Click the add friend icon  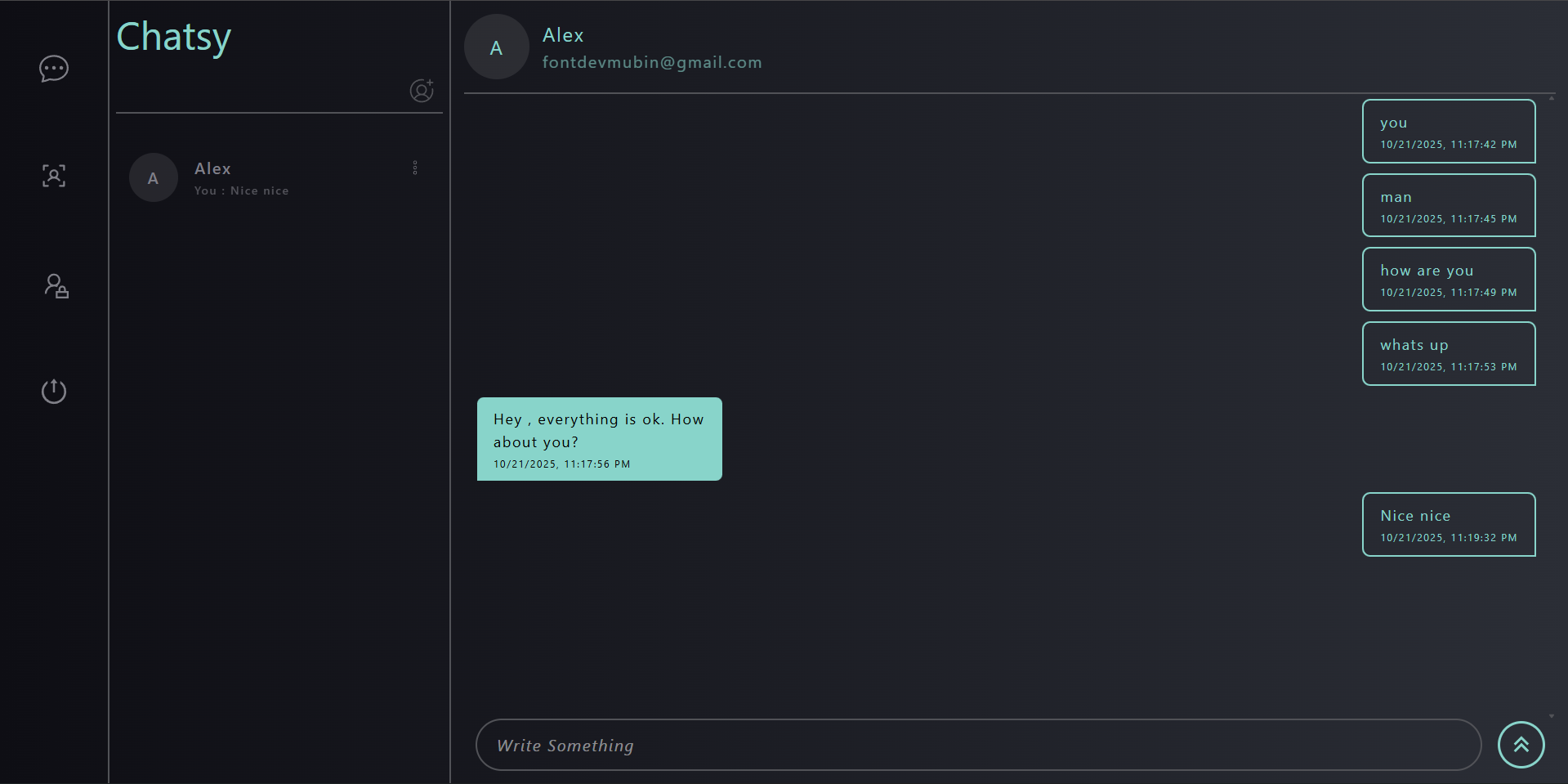pyautogui.click(x=422, y=90)
